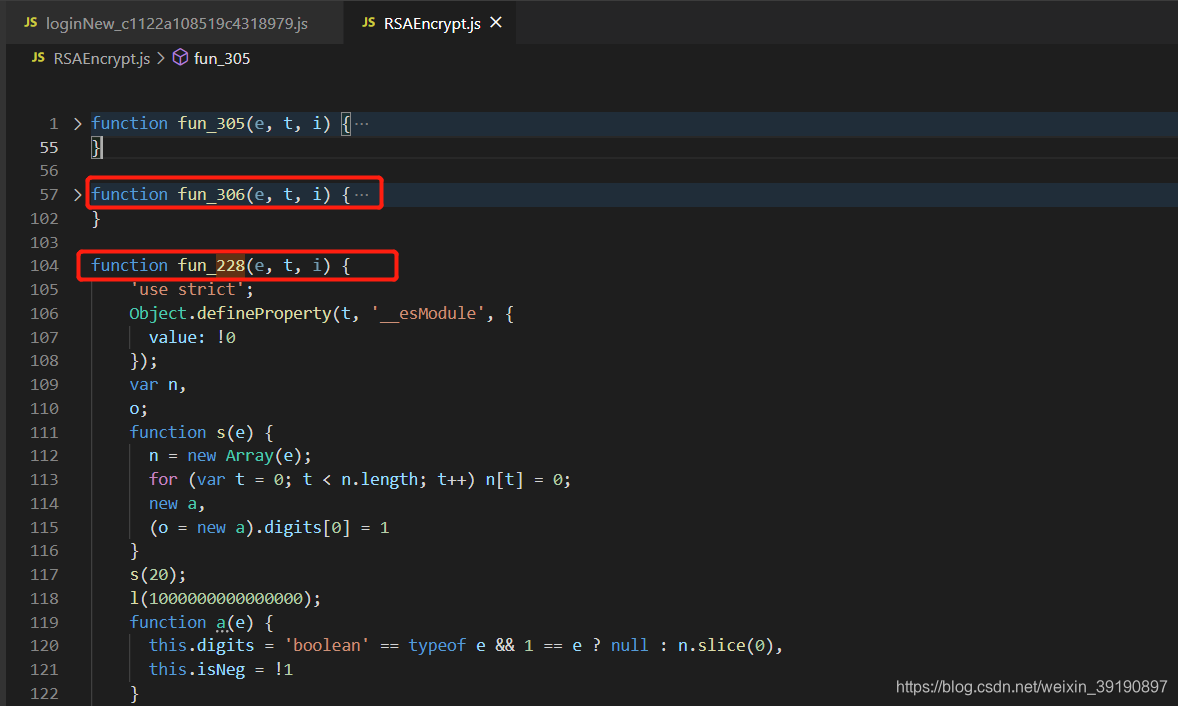Click JS file icon on loginNew tab
The image size is (1178, 706).
[x=31, y=23]
